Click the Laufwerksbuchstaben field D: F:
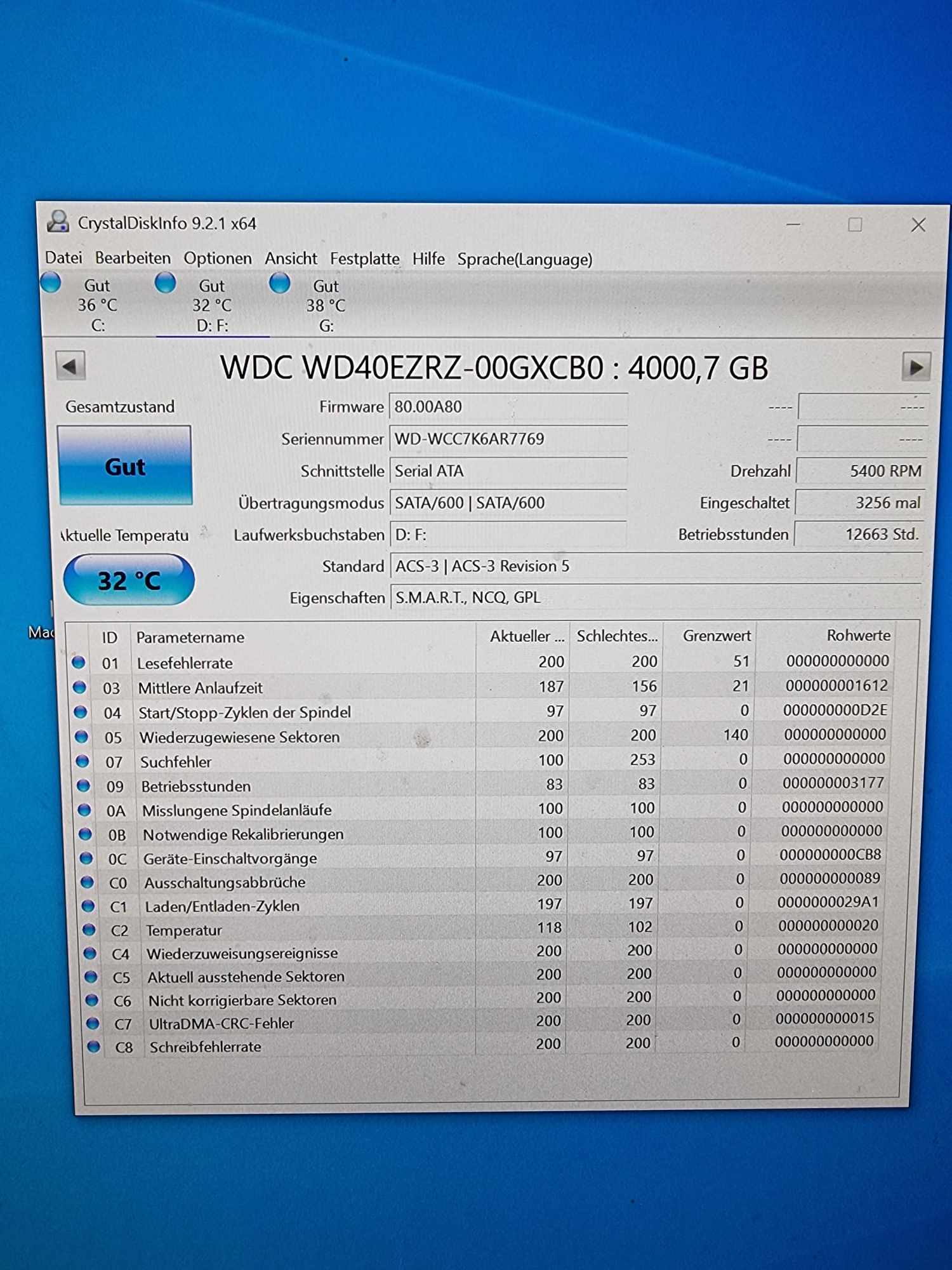Viewport: 952px width, 1270px height. tap(508, 535)
